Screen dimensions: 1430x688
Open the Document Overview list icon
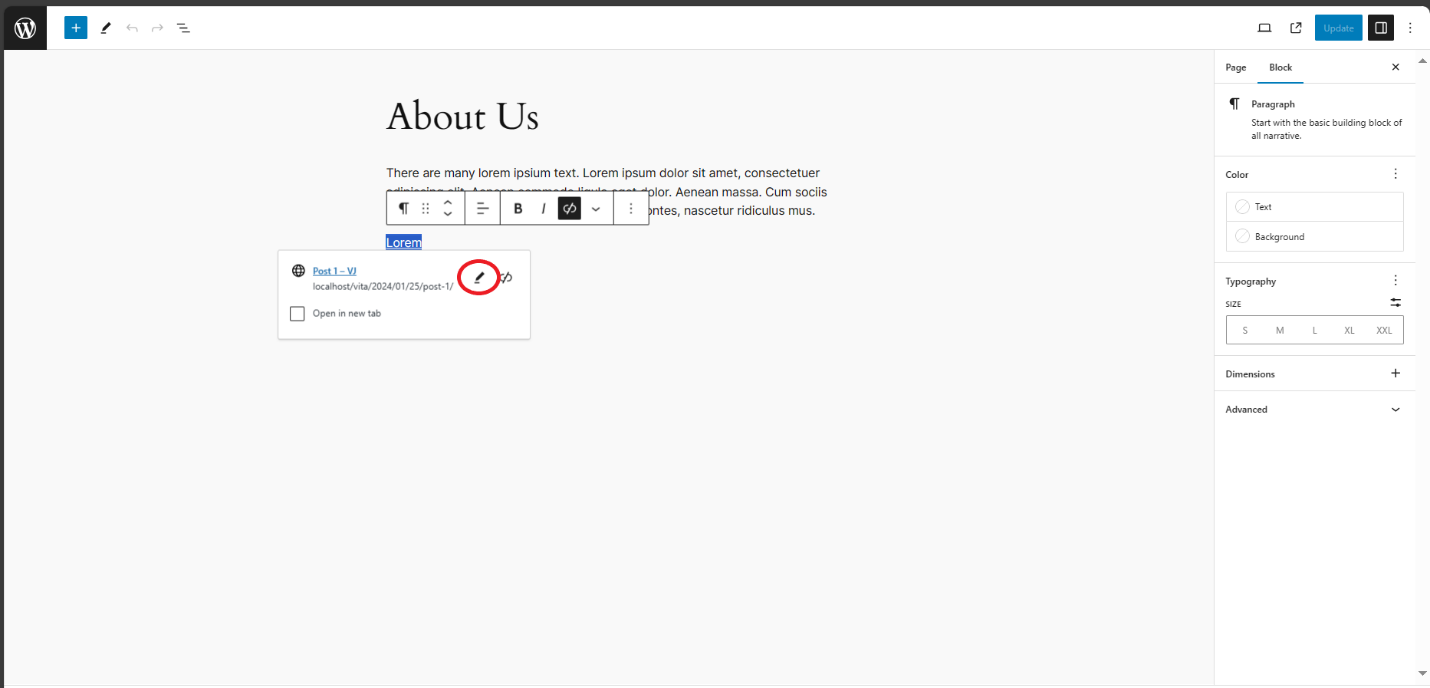click(184, 28)
